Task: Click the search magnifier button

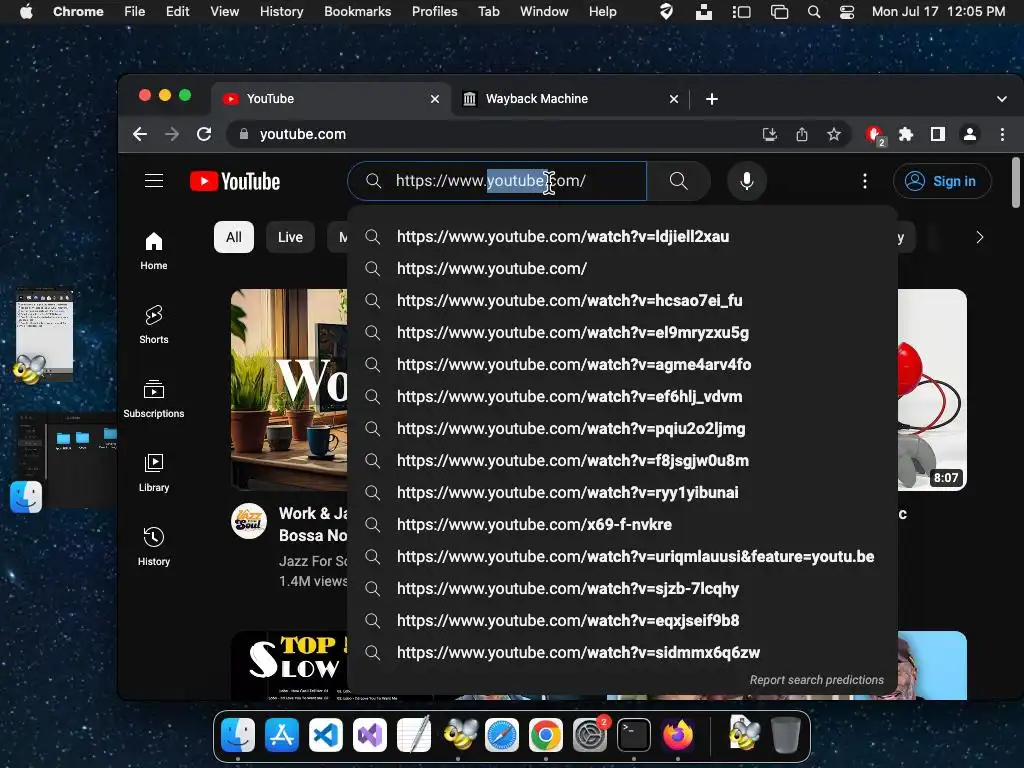Action: (x=679, y=181)
